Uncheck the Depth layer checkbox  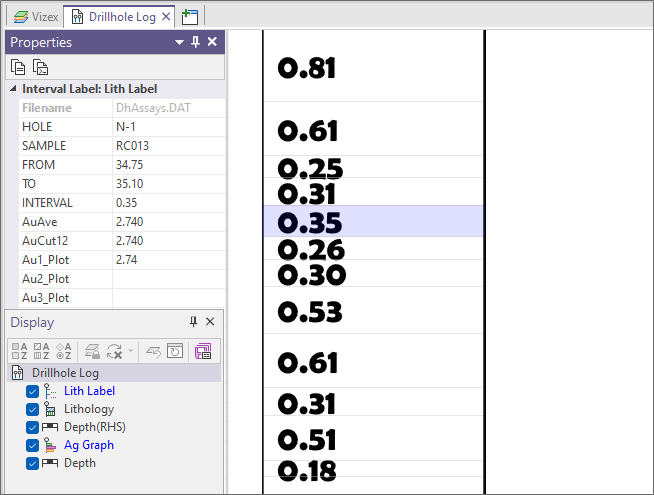pyautogui.click(x=32, y=463)
